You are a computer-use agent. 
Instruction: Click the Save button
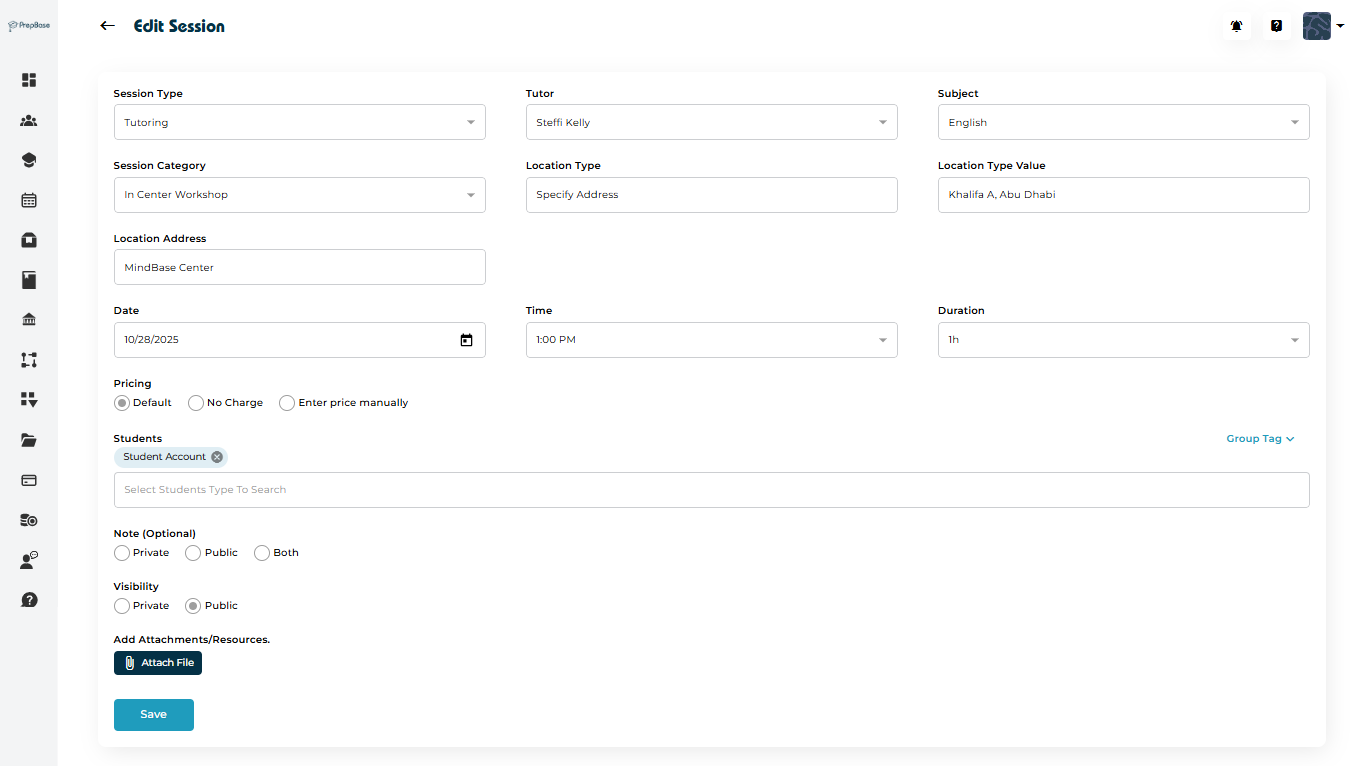[x=153, y=715]
